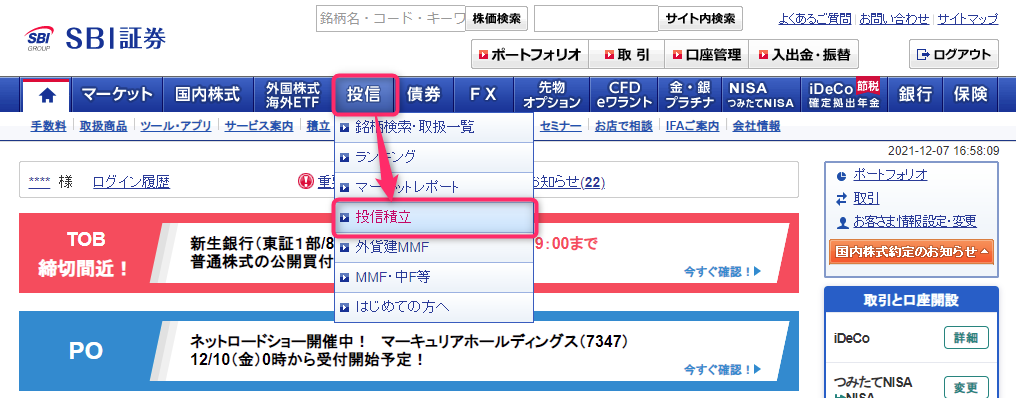The height and width of the screenshot is (398, 1016).
Task: Switch to the 国内株式 tab
Action: [207, 95]
